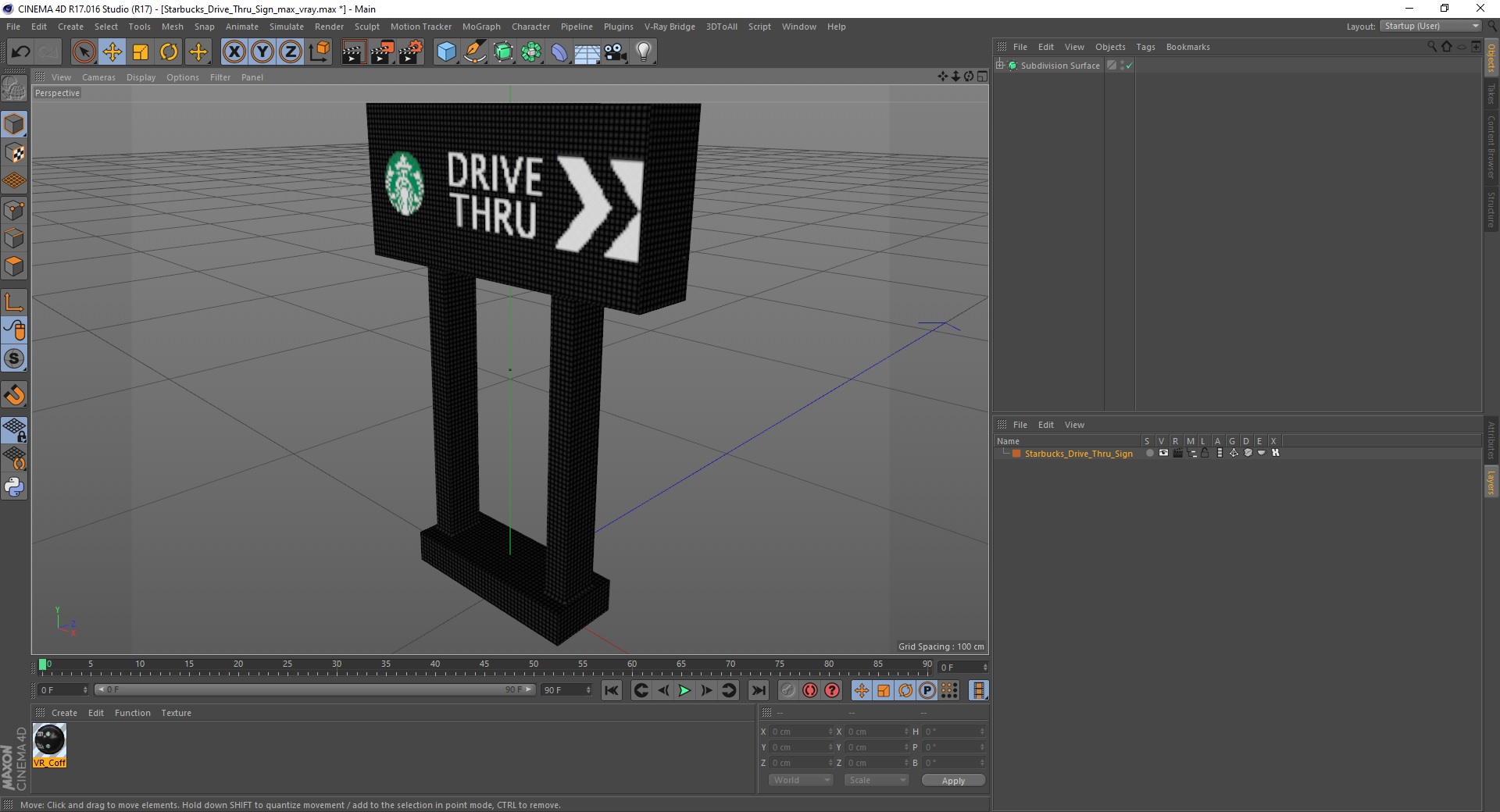The width and height of the screenshot is (1500, 812).
Task: Activate the Move tool in top toolbar
Action: pyautogui.click(x=112, y=52)
